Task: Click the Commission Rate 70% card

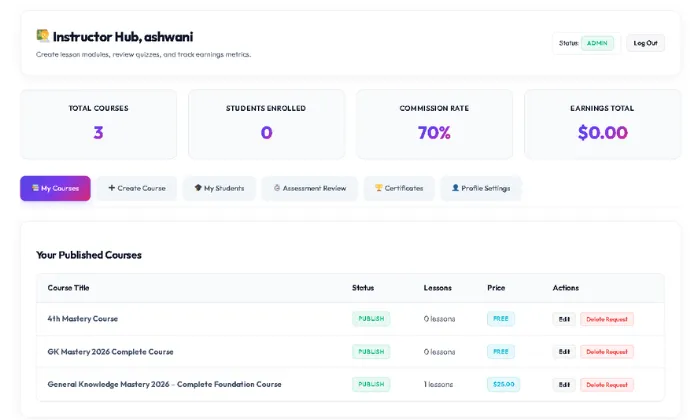Action: (434, 124)
